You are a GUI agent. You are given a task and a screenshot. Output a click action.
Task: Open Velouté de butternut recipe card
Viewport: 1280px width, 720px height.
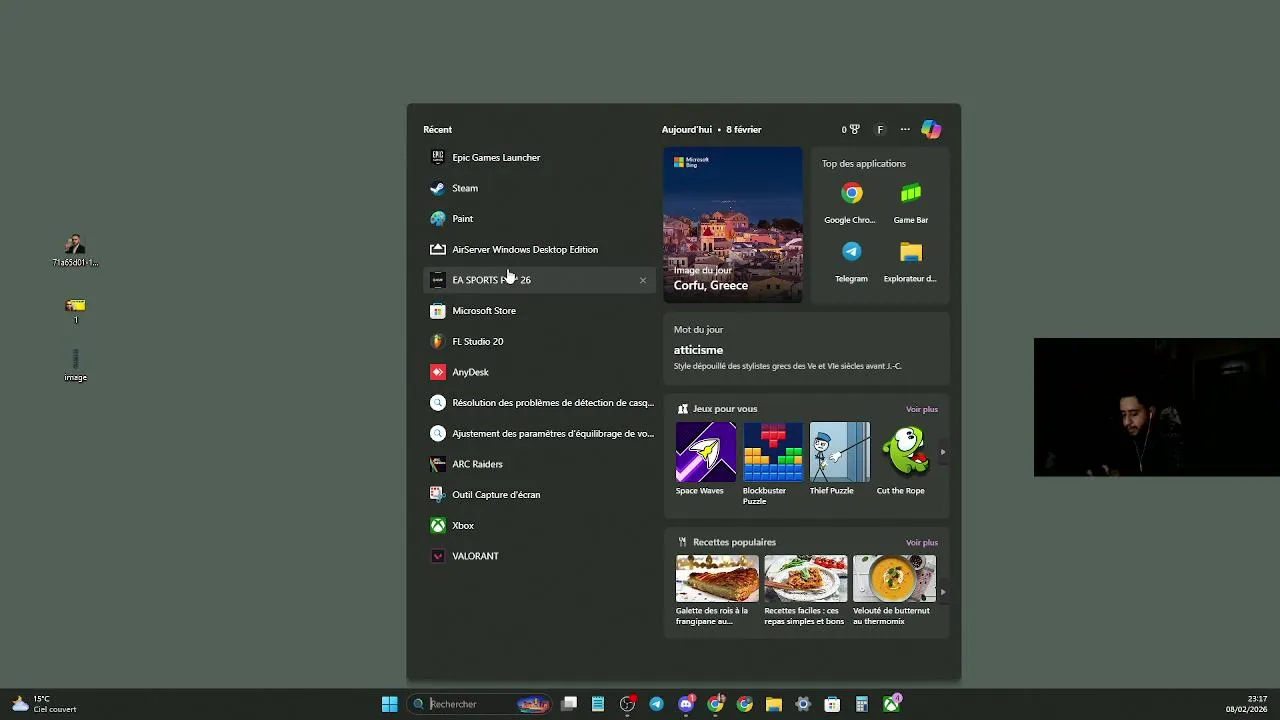[894, 591]
